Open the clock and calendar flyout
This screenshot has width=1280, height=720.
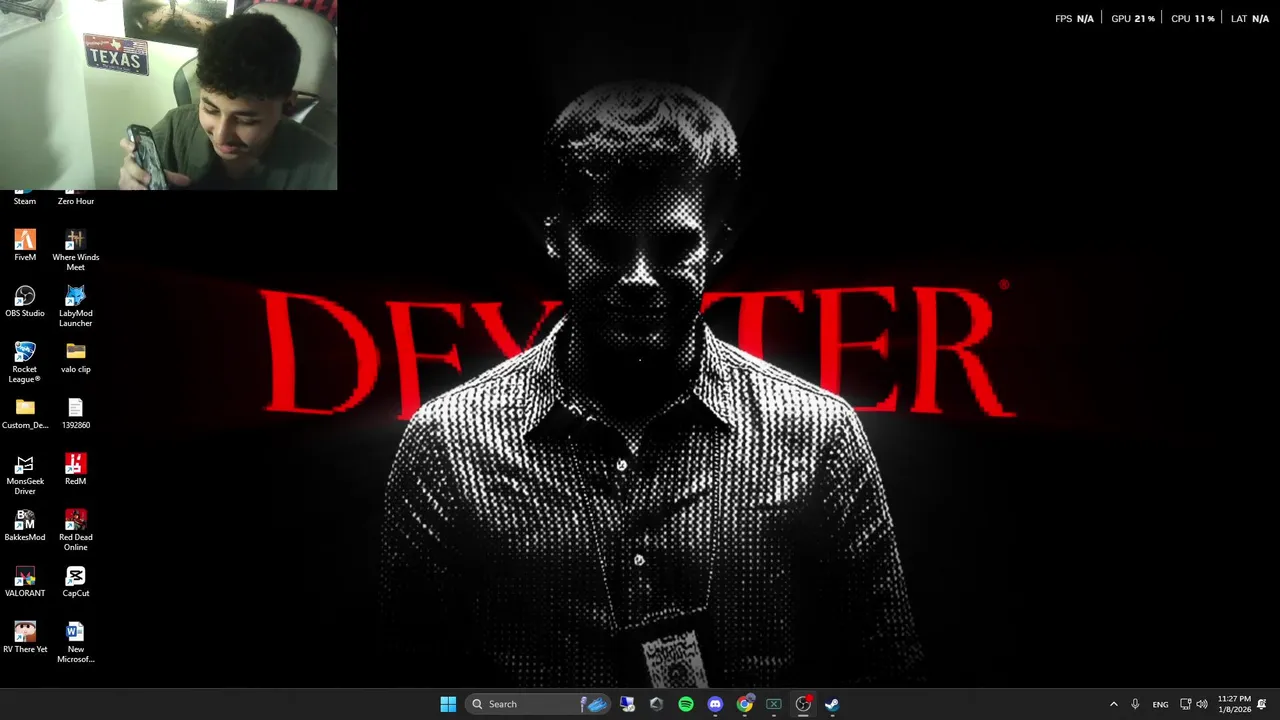click(1234, 704)
